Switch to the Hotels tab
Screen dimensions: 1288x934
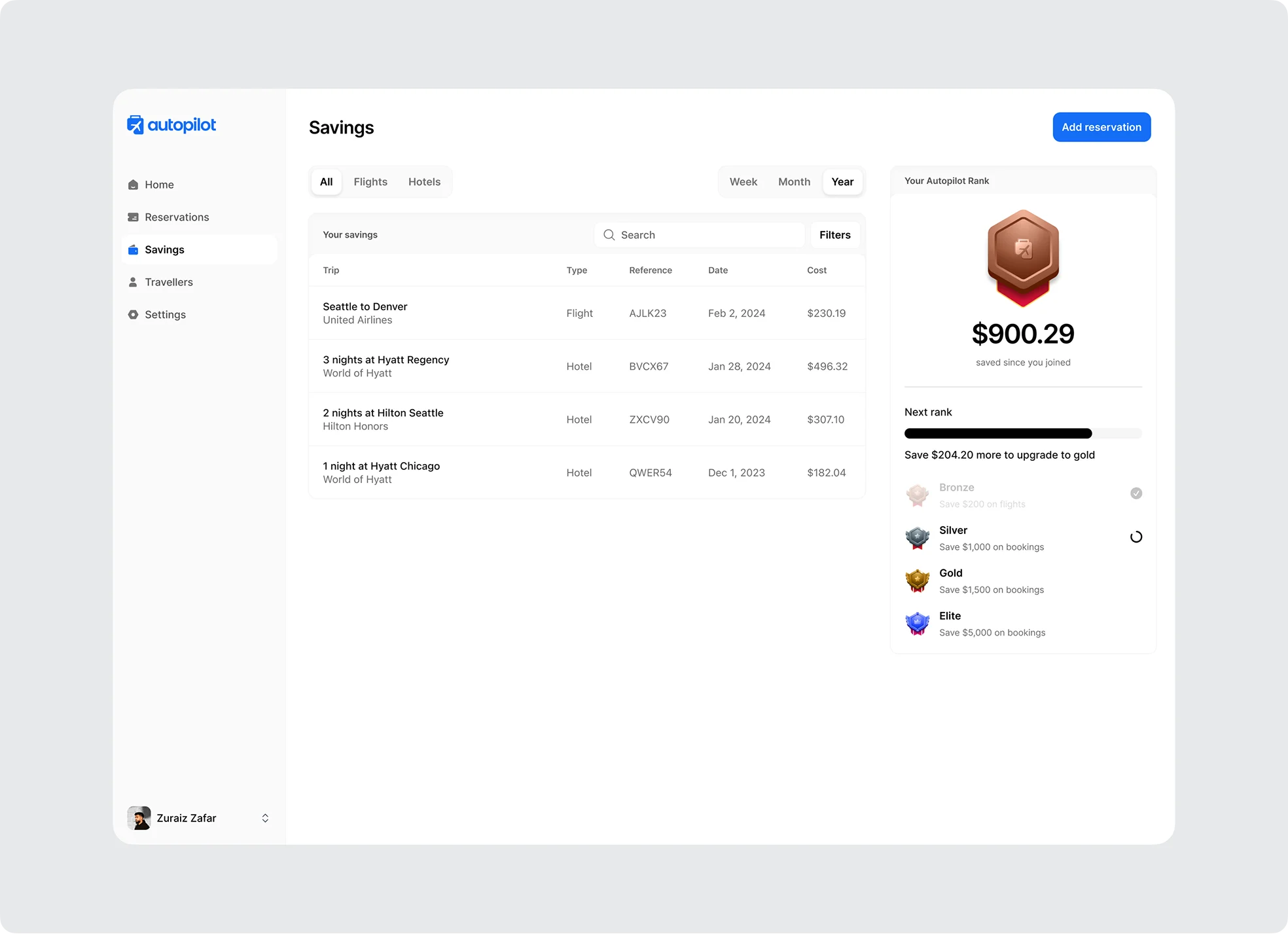pos(424,182)
